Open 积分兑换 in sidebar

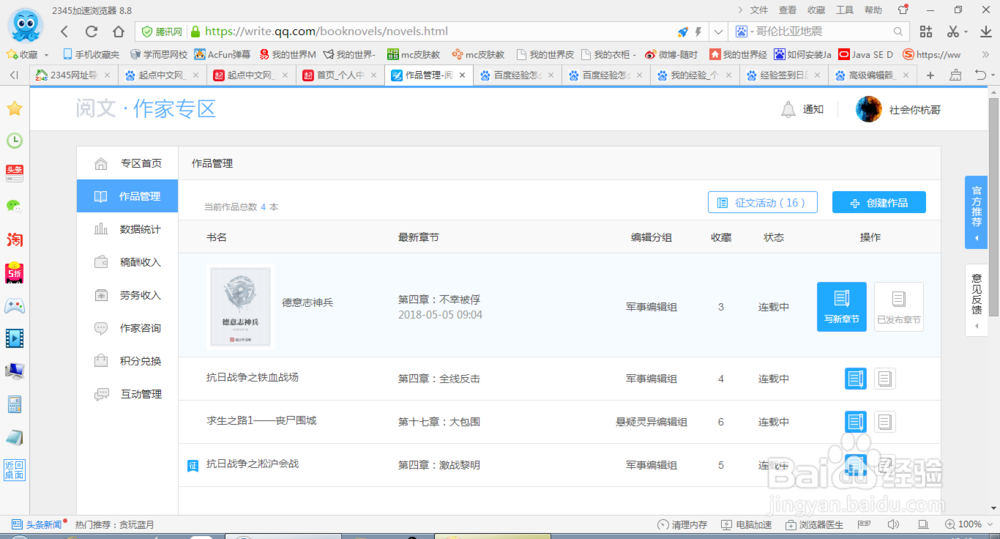[x=128, y=361]
